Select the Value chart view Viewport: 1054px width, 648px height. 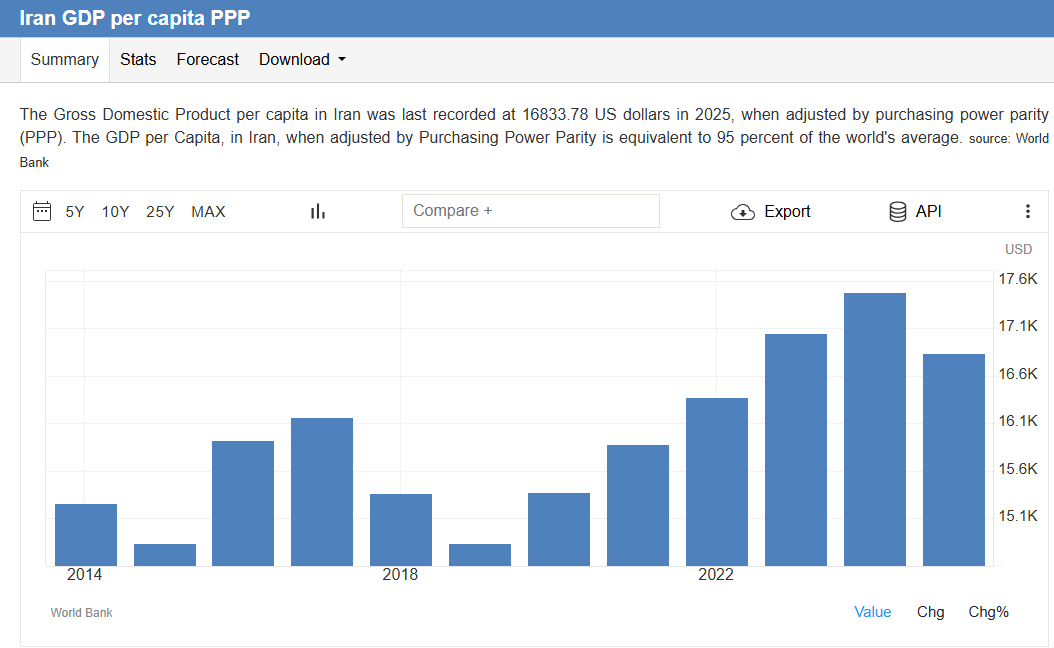pyautogui.click(x=873, y=612)
